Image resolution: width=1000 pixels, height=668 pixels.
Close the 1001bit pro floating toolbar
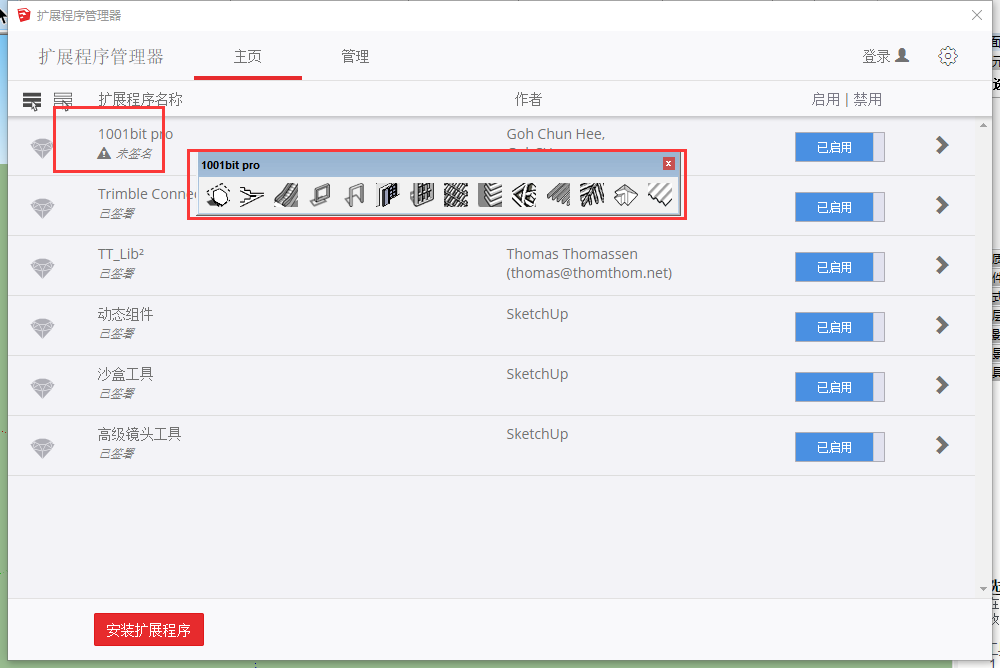[668, 163]
